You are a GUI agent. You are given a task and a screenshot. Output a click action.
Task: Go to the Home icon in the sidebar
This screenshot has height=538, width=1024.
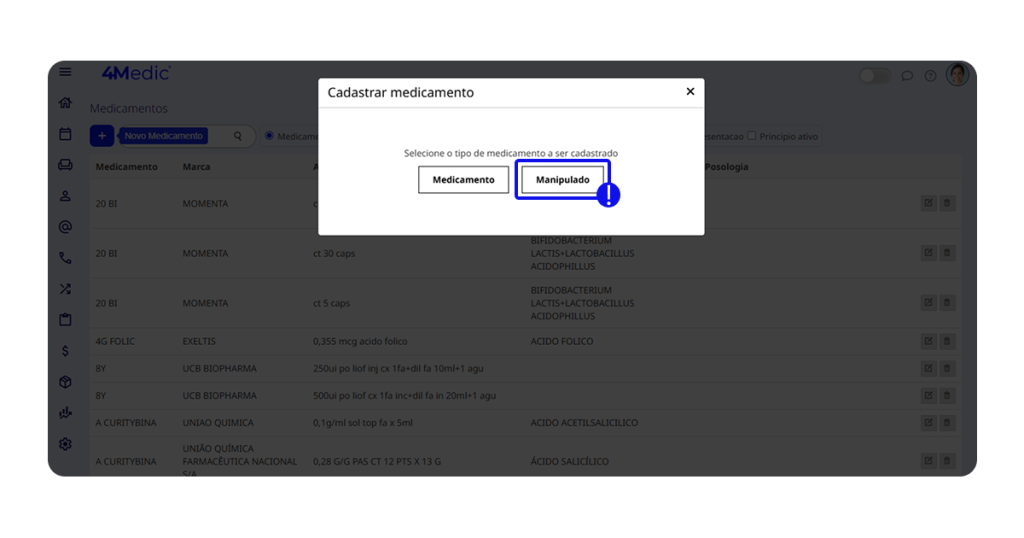coord(65,103)
